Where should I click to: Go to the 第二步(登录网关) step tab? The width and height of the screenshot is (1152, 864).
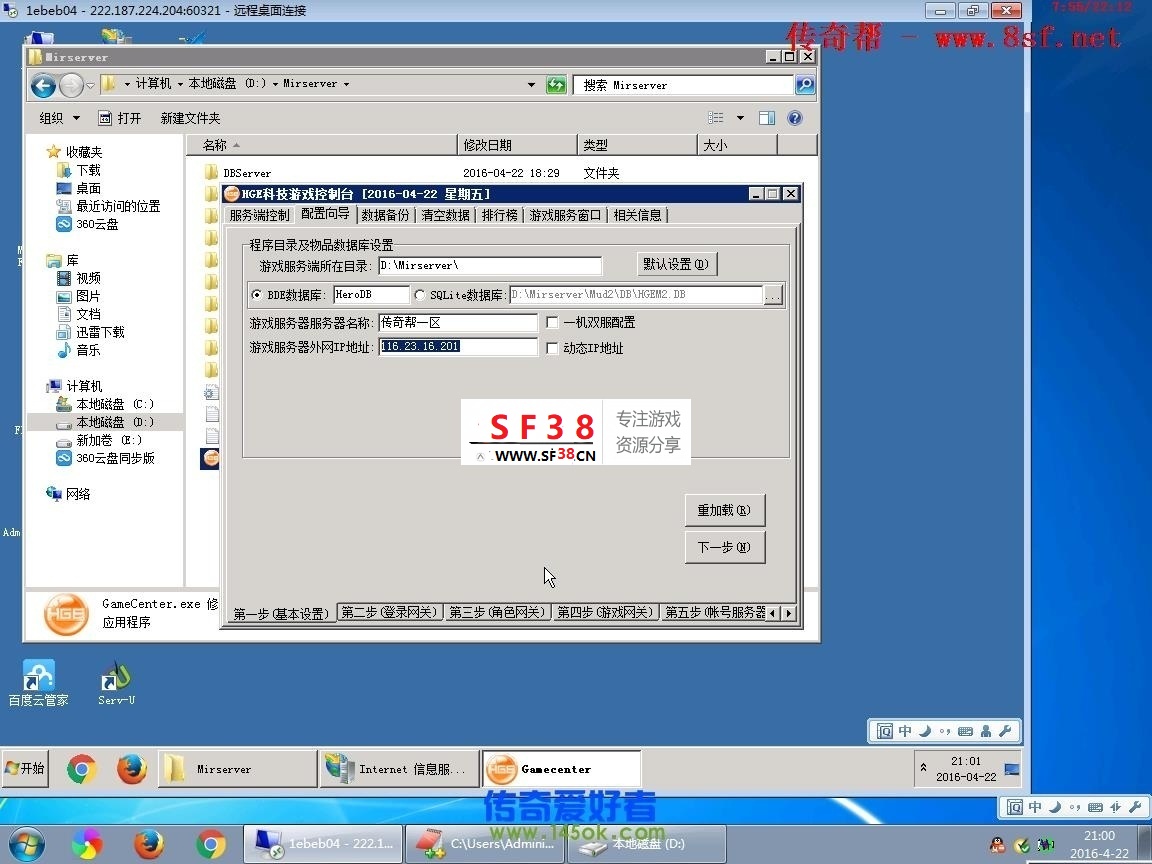click(x=389, y=612)
